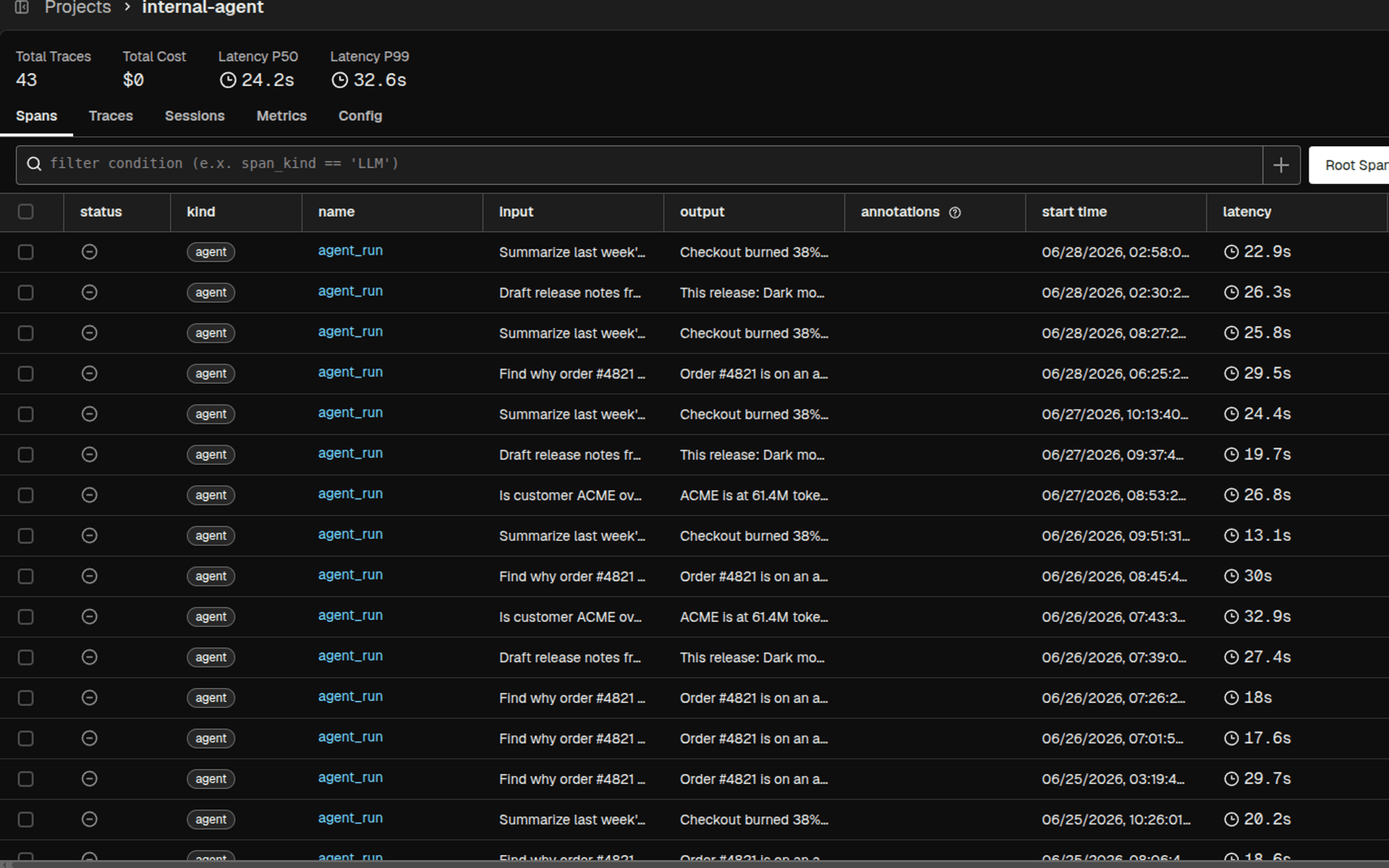Click status icon of the 20.2s row
Screen dimensions: 1389x868
point(89,819)
